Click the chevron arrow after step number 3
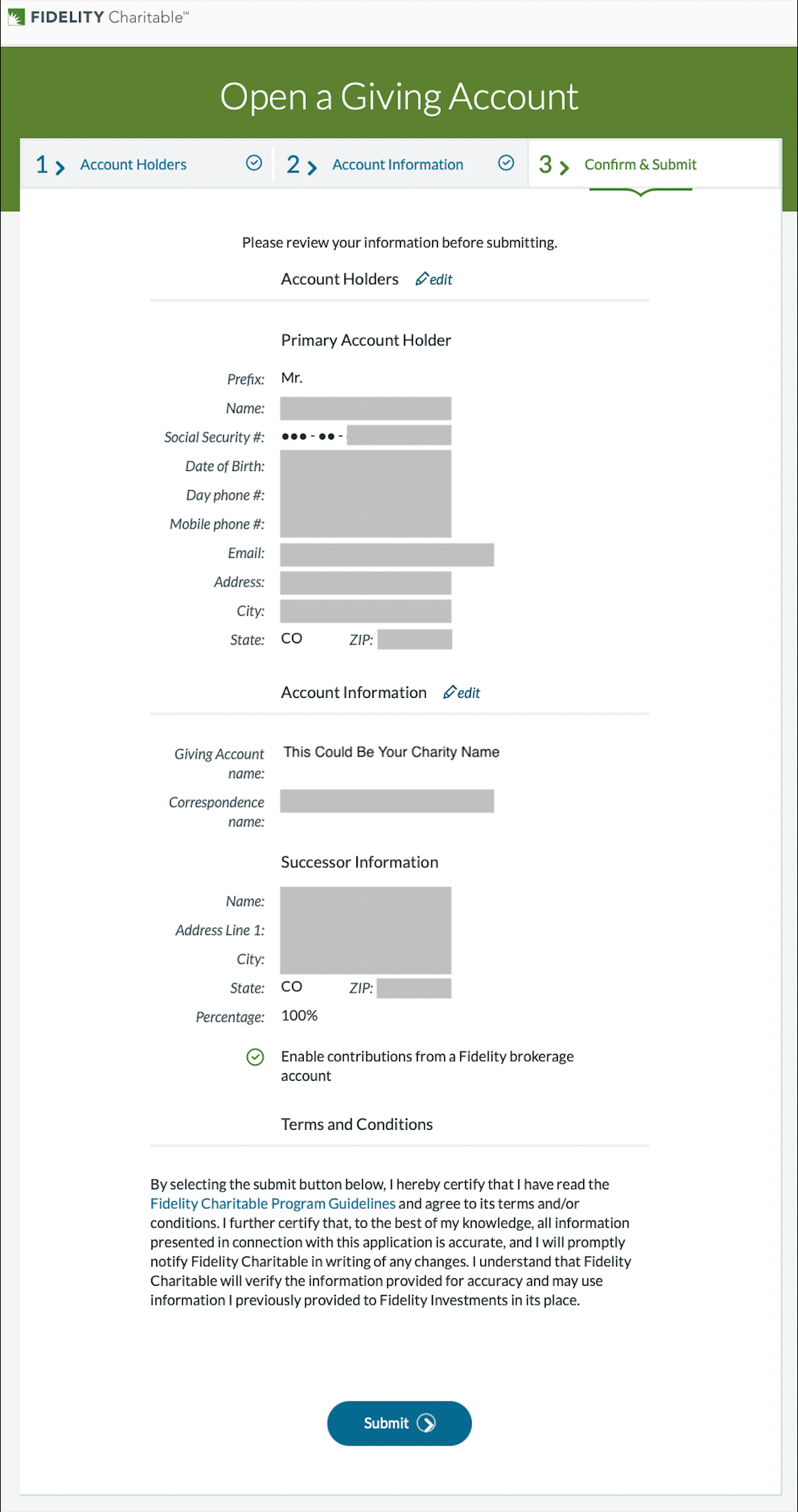Screen dimensions: 798x1512 564,167
